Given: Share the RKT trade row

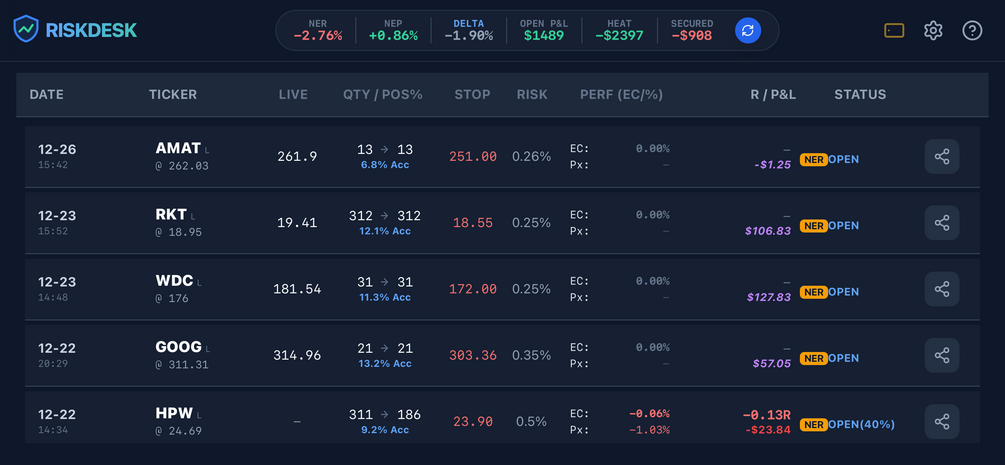Looking at the screenshot, I should (942, 223).
